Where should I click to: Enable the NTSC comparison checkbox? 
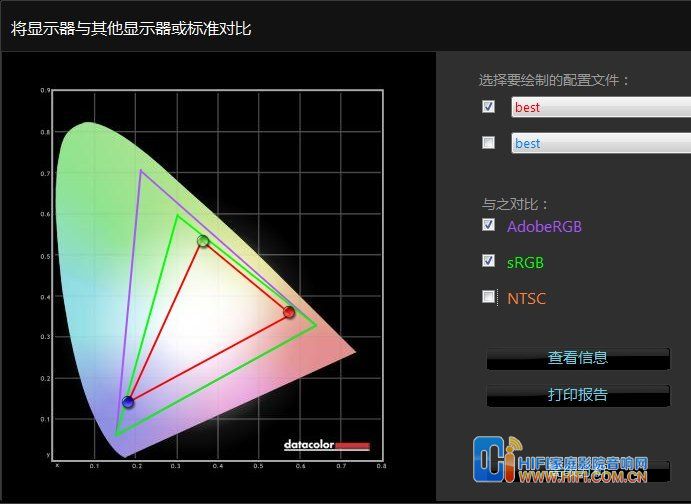488,297
